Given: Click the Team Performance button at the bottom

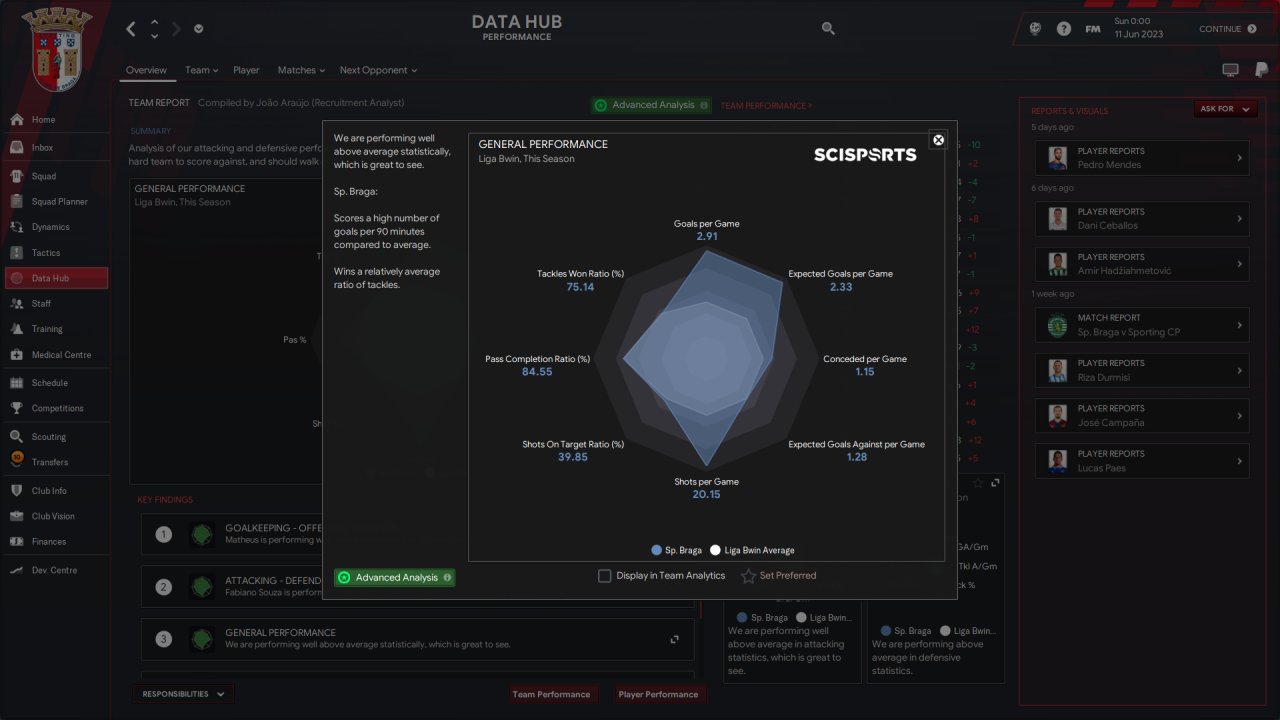Looking at the screenshot, I should tap(551, 694).
